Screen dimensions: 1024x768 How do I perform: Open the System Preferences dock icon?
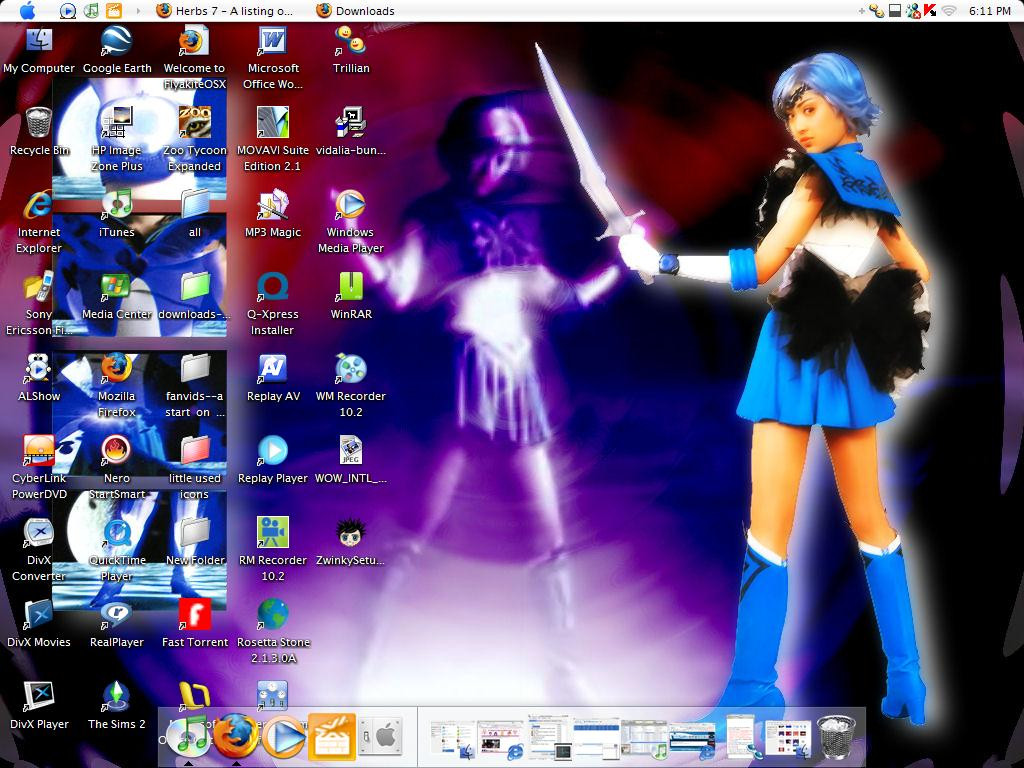pyautogui.click(x=380, y=737)
